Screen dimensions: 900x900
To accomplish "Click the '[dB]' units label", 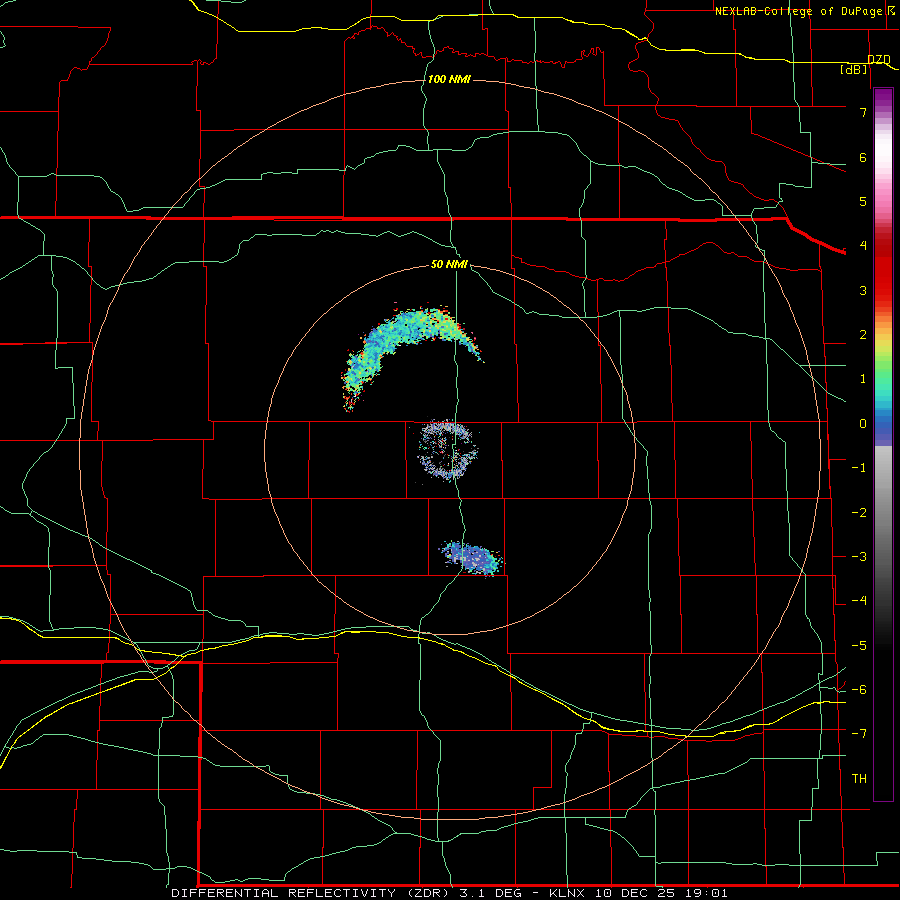I will pos(854,70).
